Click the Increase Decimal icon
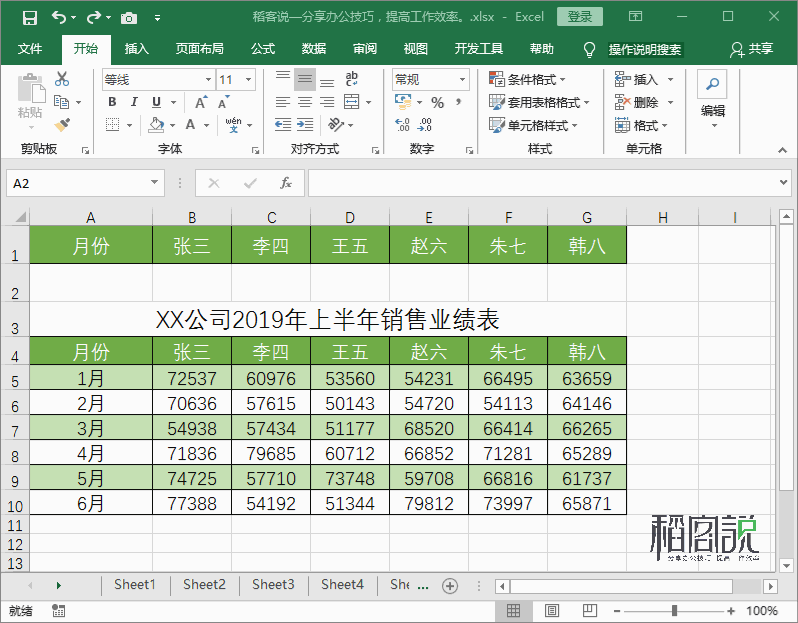798x623 pixels. tap(402, 125)
